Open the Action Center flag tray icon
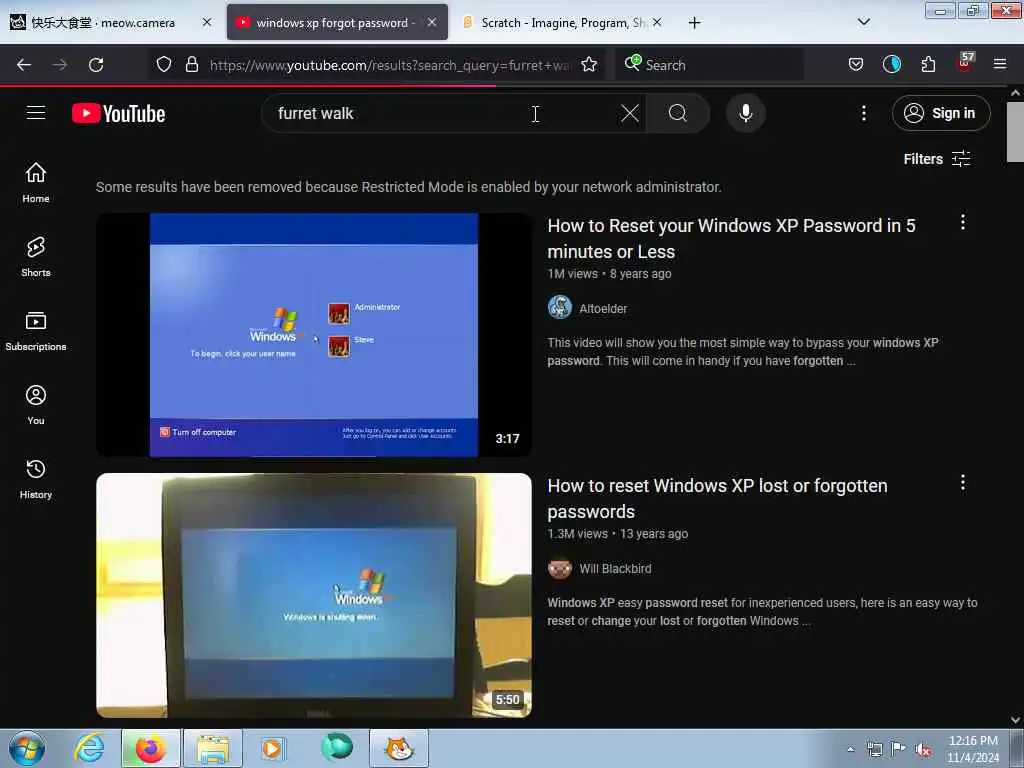Viewport: 1024px width, 768px height. (x=899, y=749)
